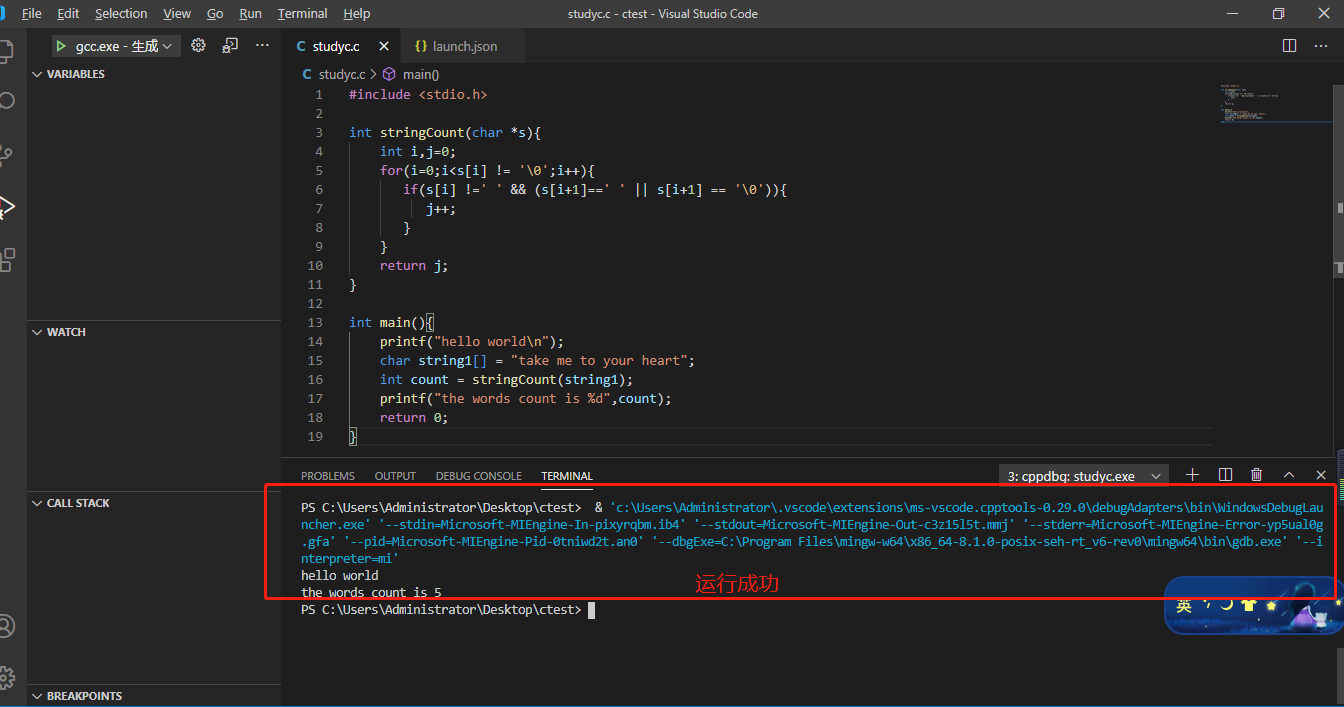
Task: Open the Go menu
Action: [x=215, y=14]
